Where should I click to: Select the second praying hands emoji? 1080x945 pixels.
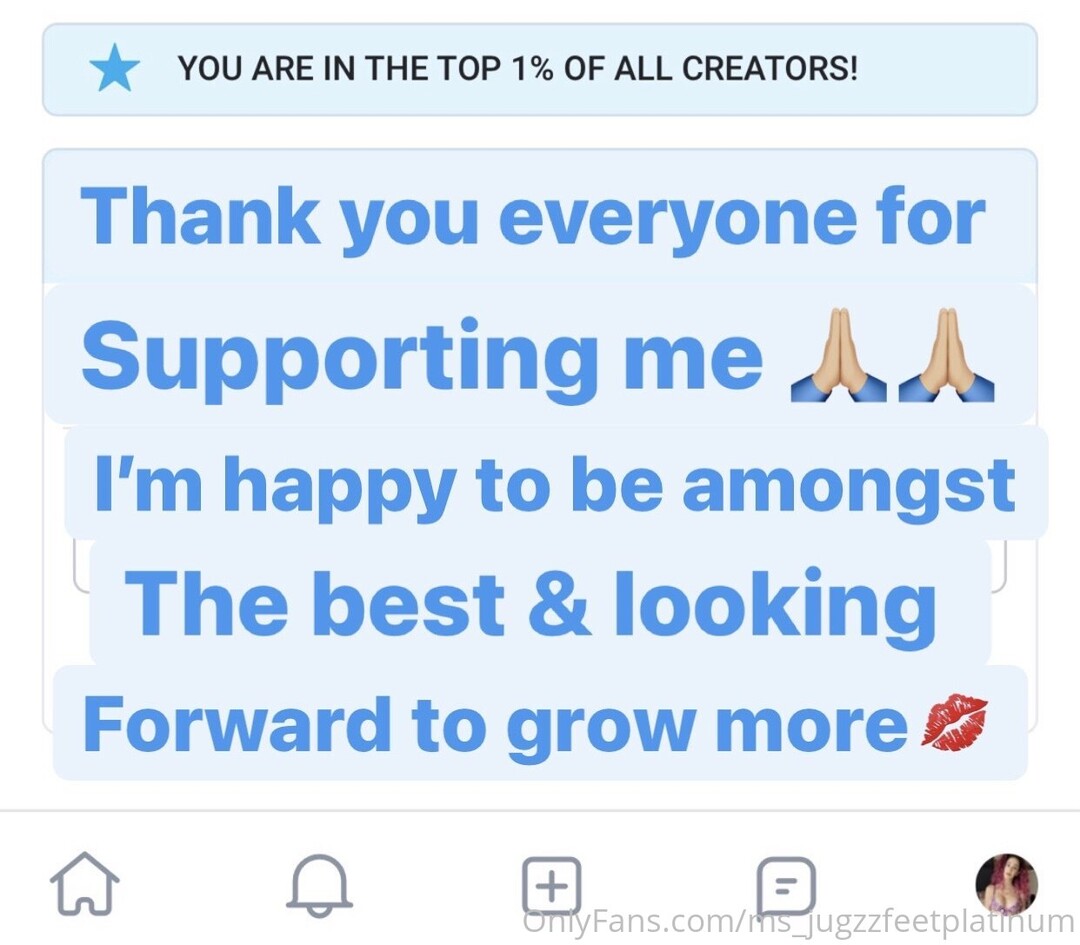point(946,354)
